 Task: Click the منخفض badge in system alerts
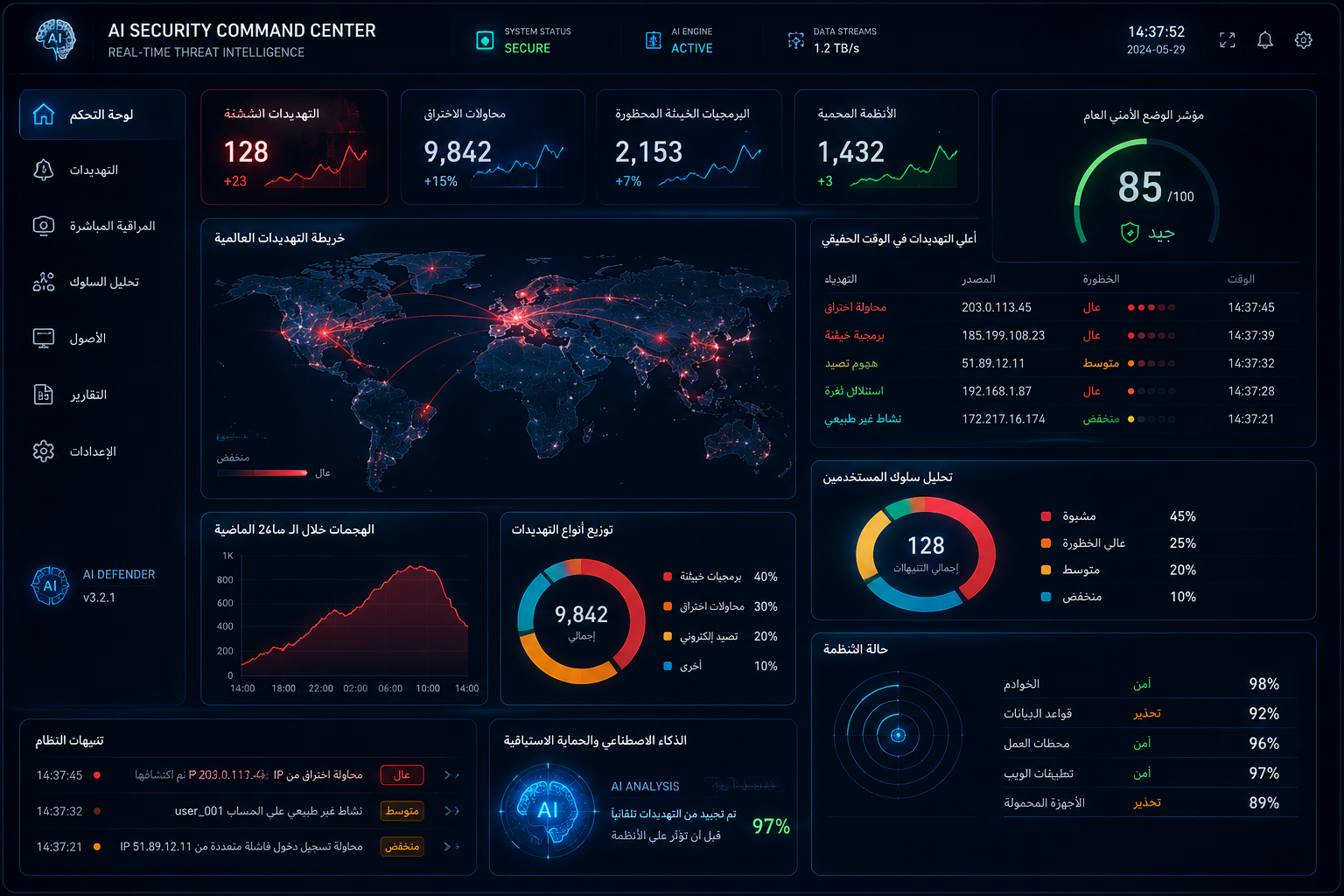pyautogui.click(x=402, y=846)
